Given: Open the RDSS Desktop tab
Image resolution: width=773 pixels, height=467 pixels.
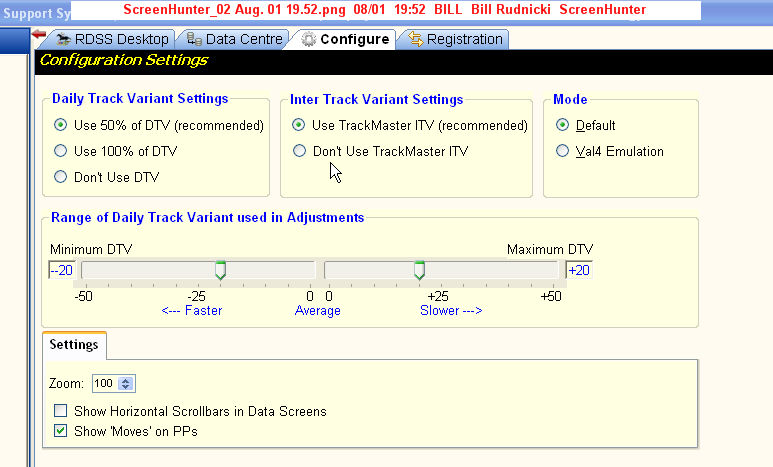Looking at the screenshot, I should coord(113,39).
